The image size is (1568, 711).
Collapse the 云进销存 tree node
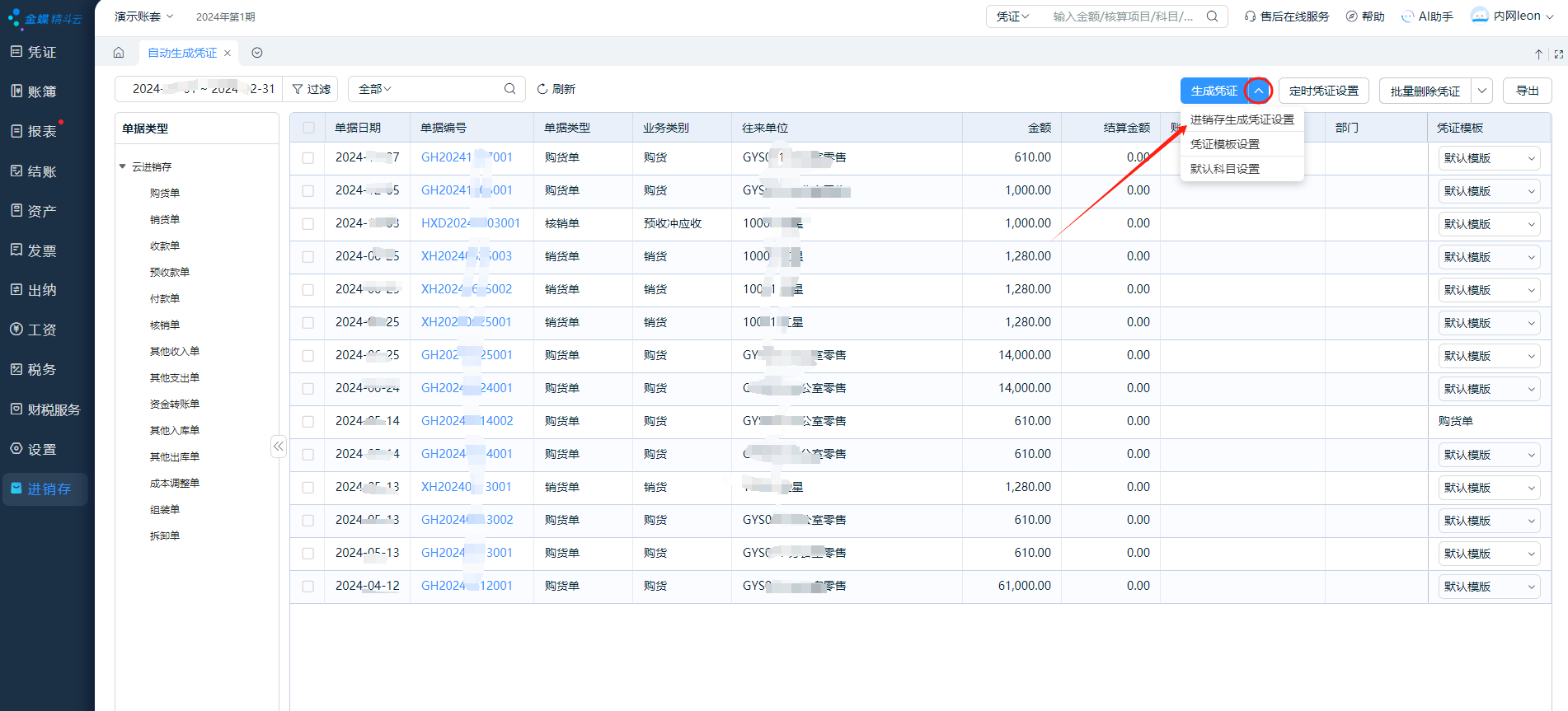(123, 166)
